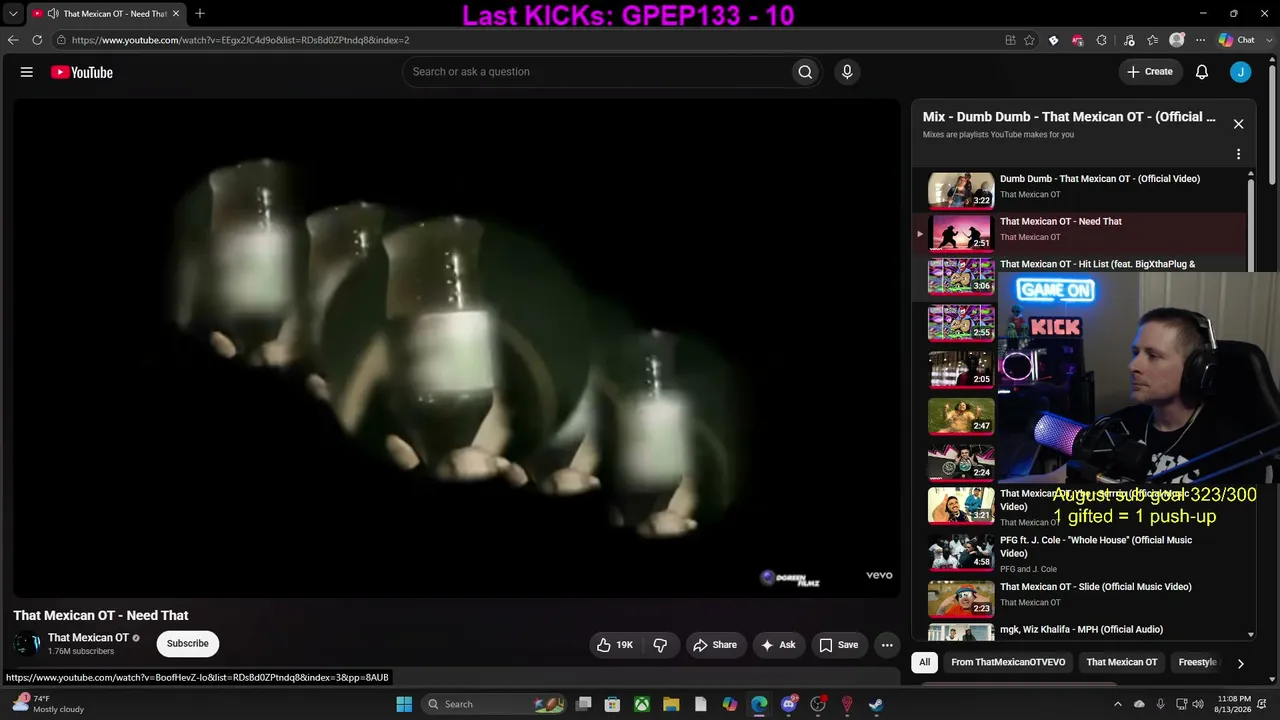Open Steam from the taskbar
The image size is (1280, 720).
click(876, 704)
